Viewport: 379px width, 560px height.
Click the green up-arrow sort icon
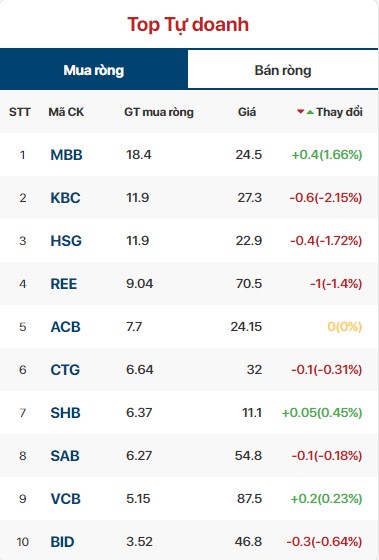click(310, 112)
